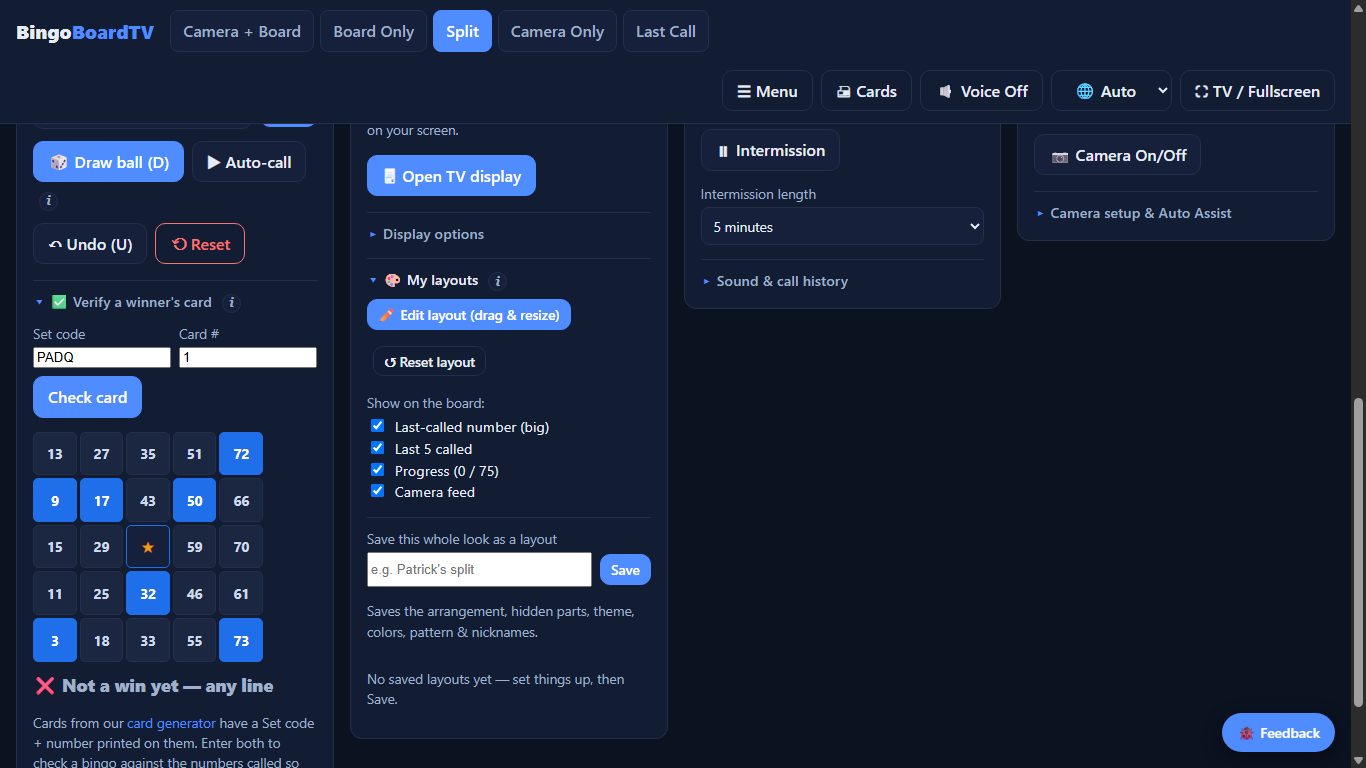Click the Check card button
The width and height of the screenshot is (1366, 768).
pyautogui.click(x=87, y=397)
